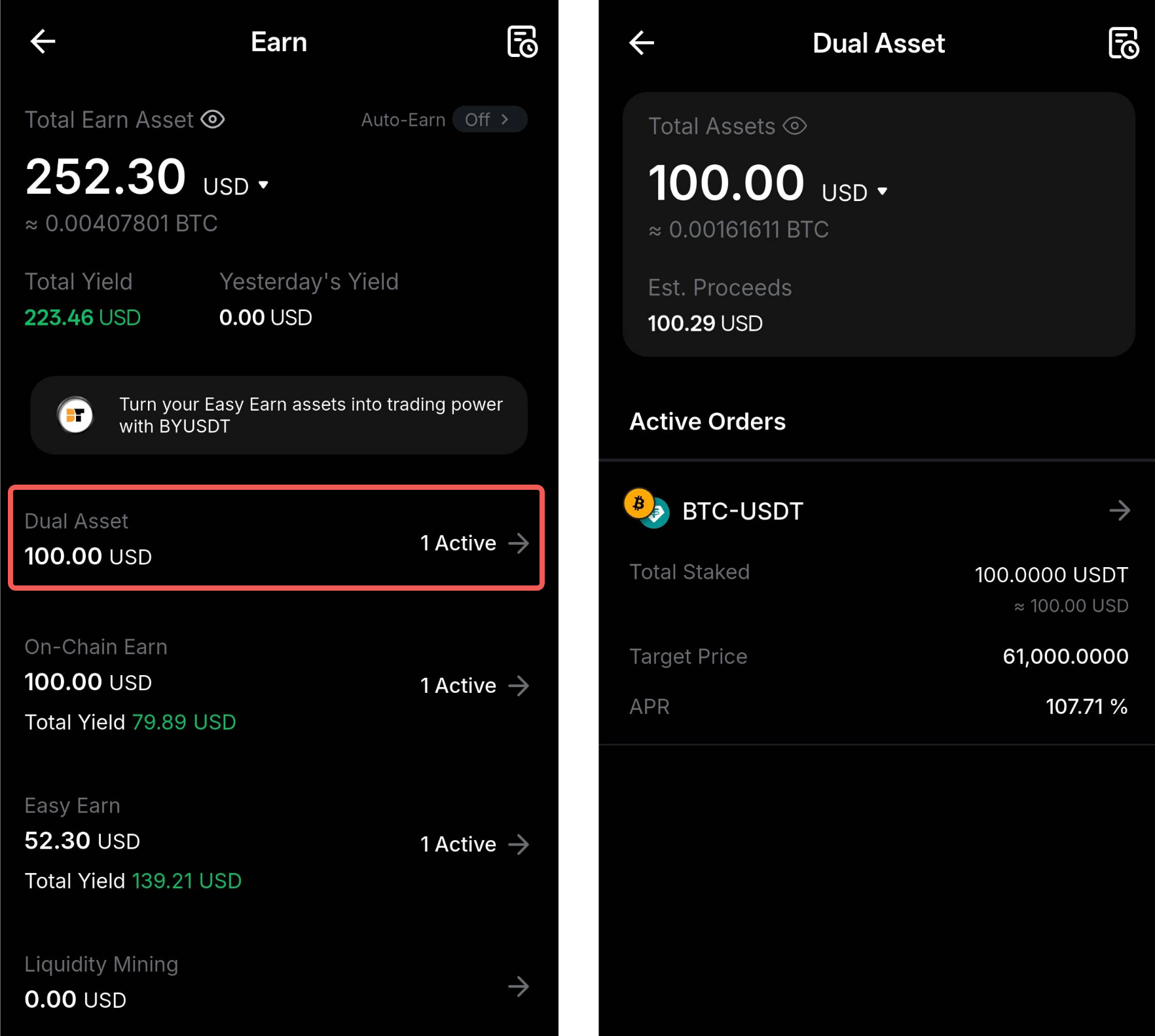Open USD currency dropdown on Earn screen
This screenshot has width=1155, height=1036.
click(236, 187)
